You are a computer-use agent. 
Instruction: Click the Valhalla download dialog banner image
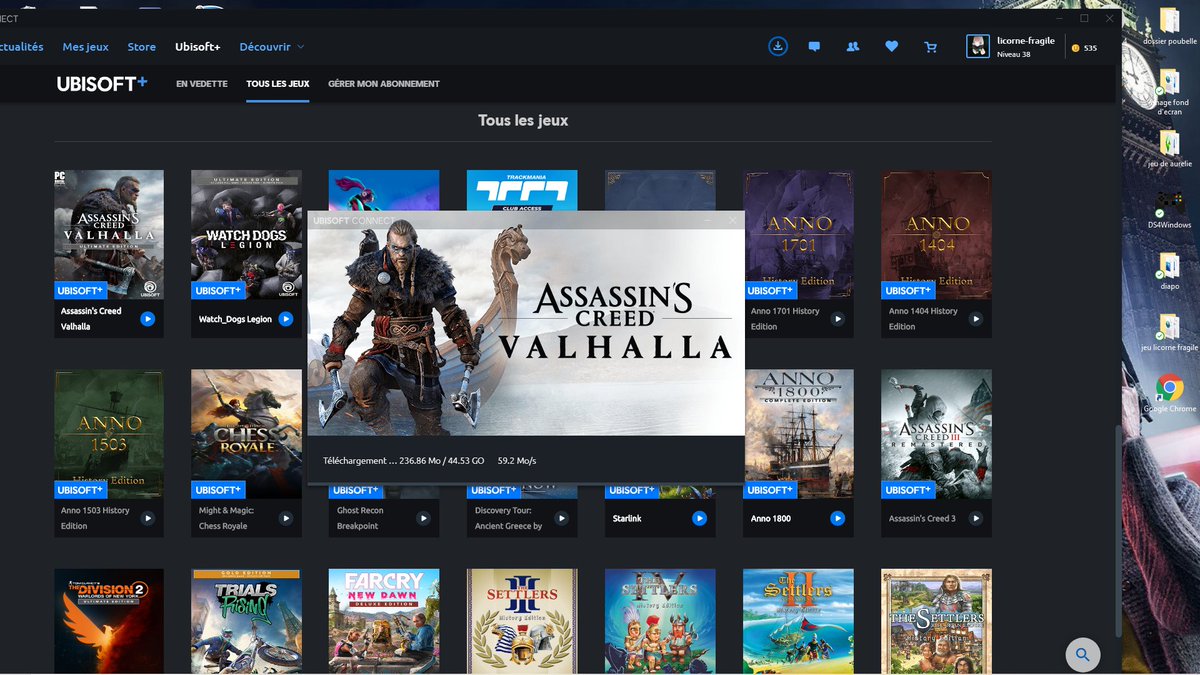coord(526,332)
